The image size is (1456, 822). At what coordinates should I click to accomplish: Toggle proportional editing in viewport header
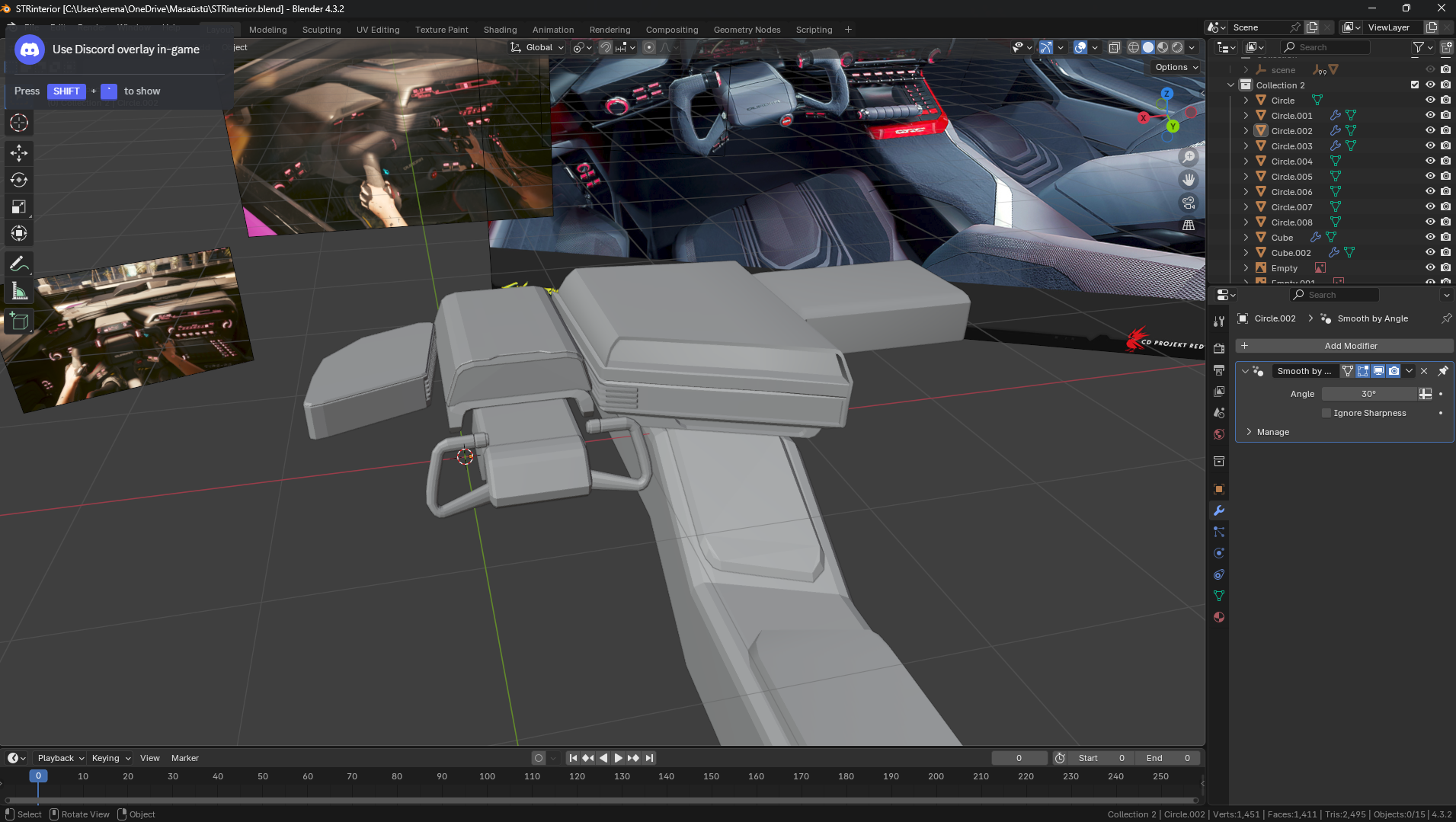point(649,47)
